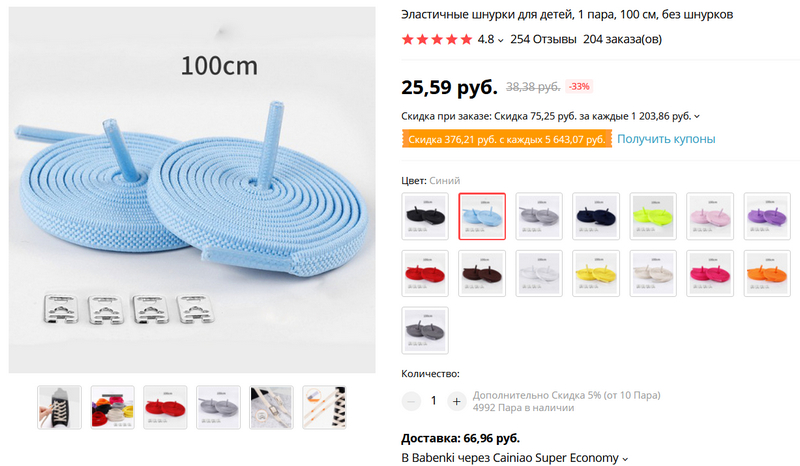Decrease quantity with the minus button
This screenshot has width=800, height=466.
click(411, 401)
